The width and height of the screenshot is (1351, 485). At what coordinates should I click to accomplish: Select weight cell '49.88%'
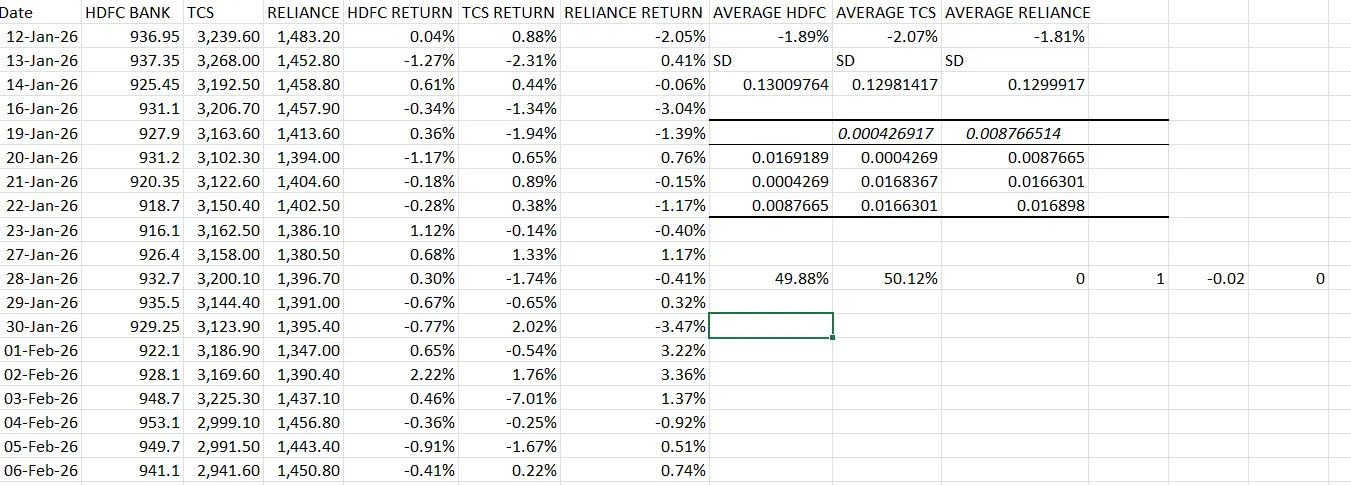click(x=770, y=278)
